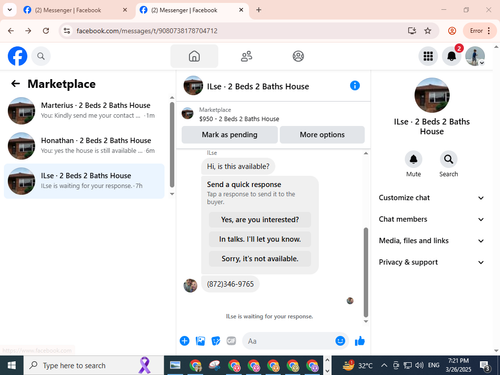Open the Facebook menu grid icon
This screenshot has height=375, width=500.
(428, 56)
